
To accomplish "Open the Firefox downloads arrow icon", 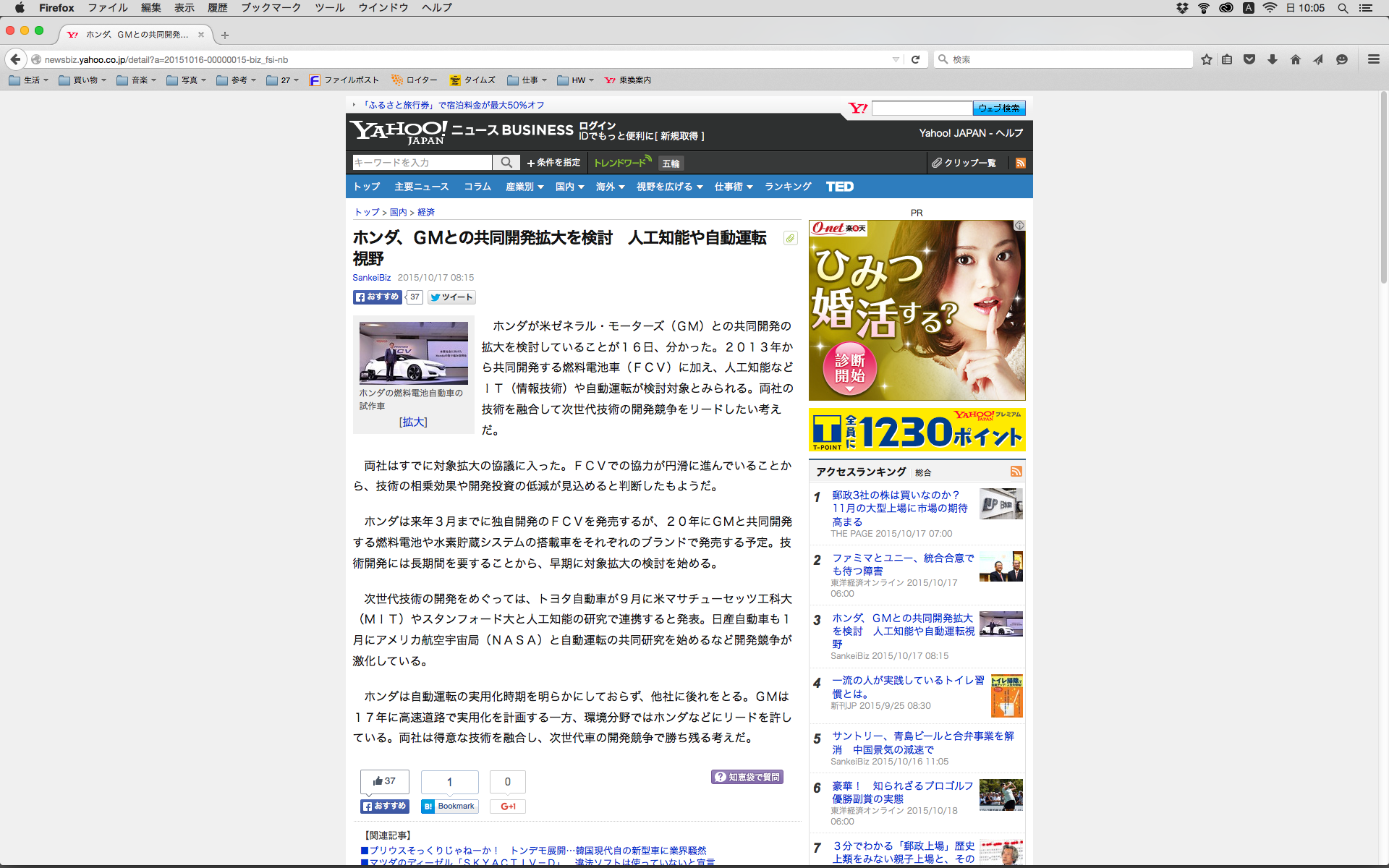I will (1273, 59).
